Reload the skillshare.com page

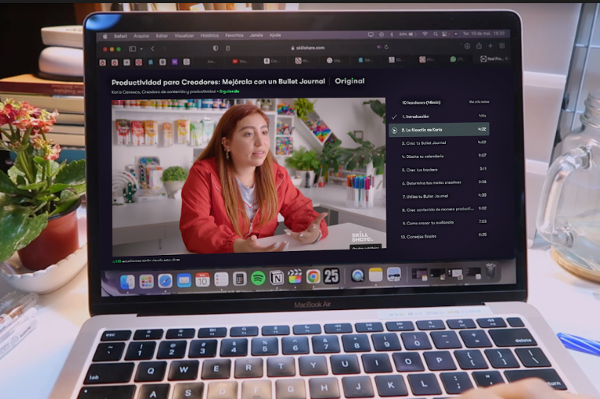386,47
